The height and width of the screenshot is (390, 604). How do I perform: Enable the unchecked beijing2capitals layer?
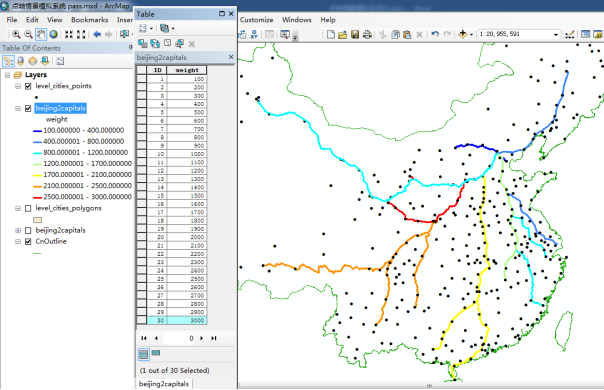pos(28,231)
